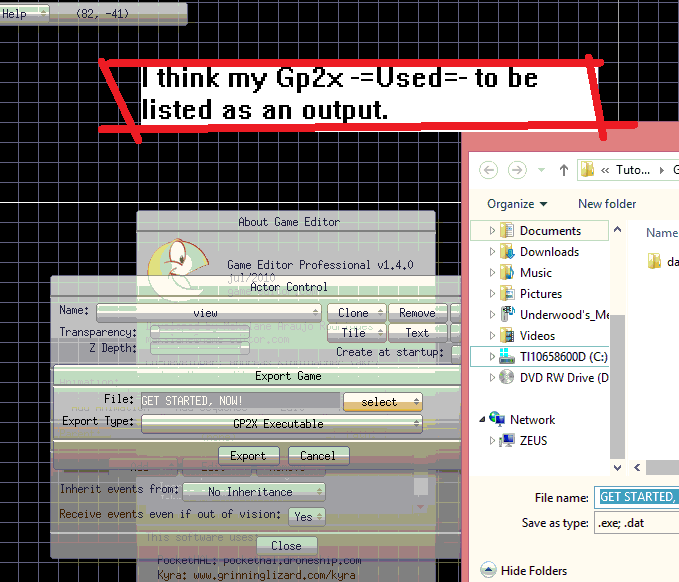Click the Documents library icon
The image size is (679, 582).
[507, 230]
